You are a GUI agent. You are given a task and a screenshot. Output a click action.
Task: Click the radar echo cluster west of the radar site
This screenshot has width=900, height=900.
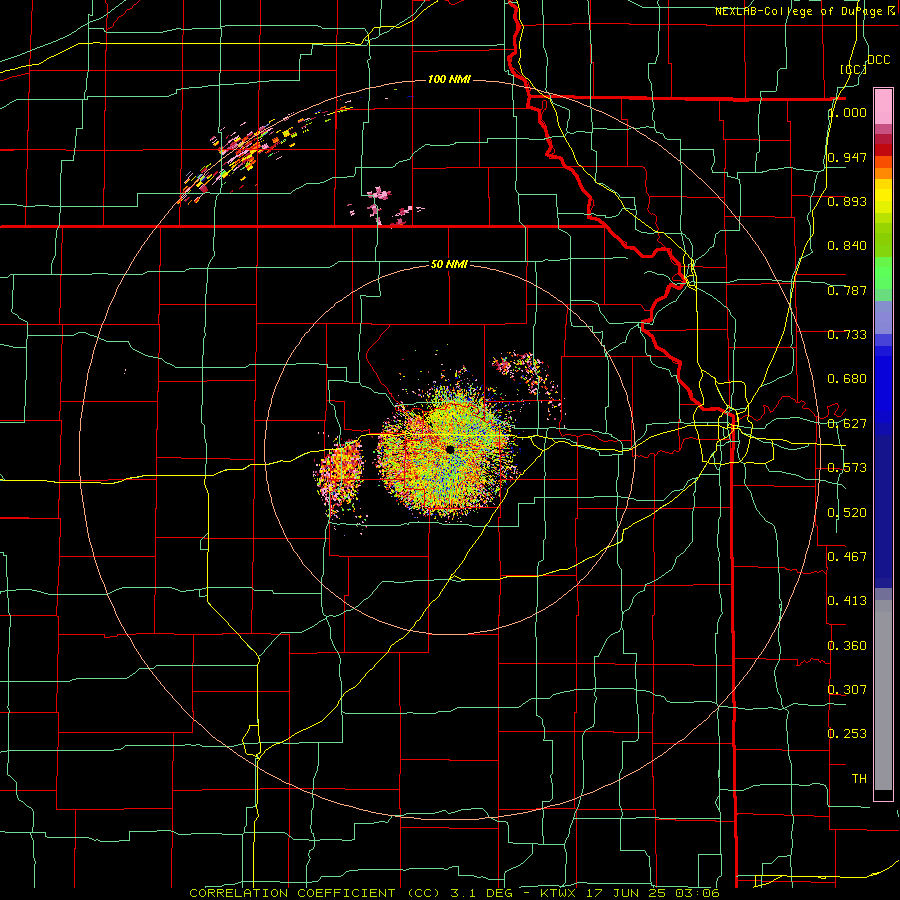tap(340, 478)
